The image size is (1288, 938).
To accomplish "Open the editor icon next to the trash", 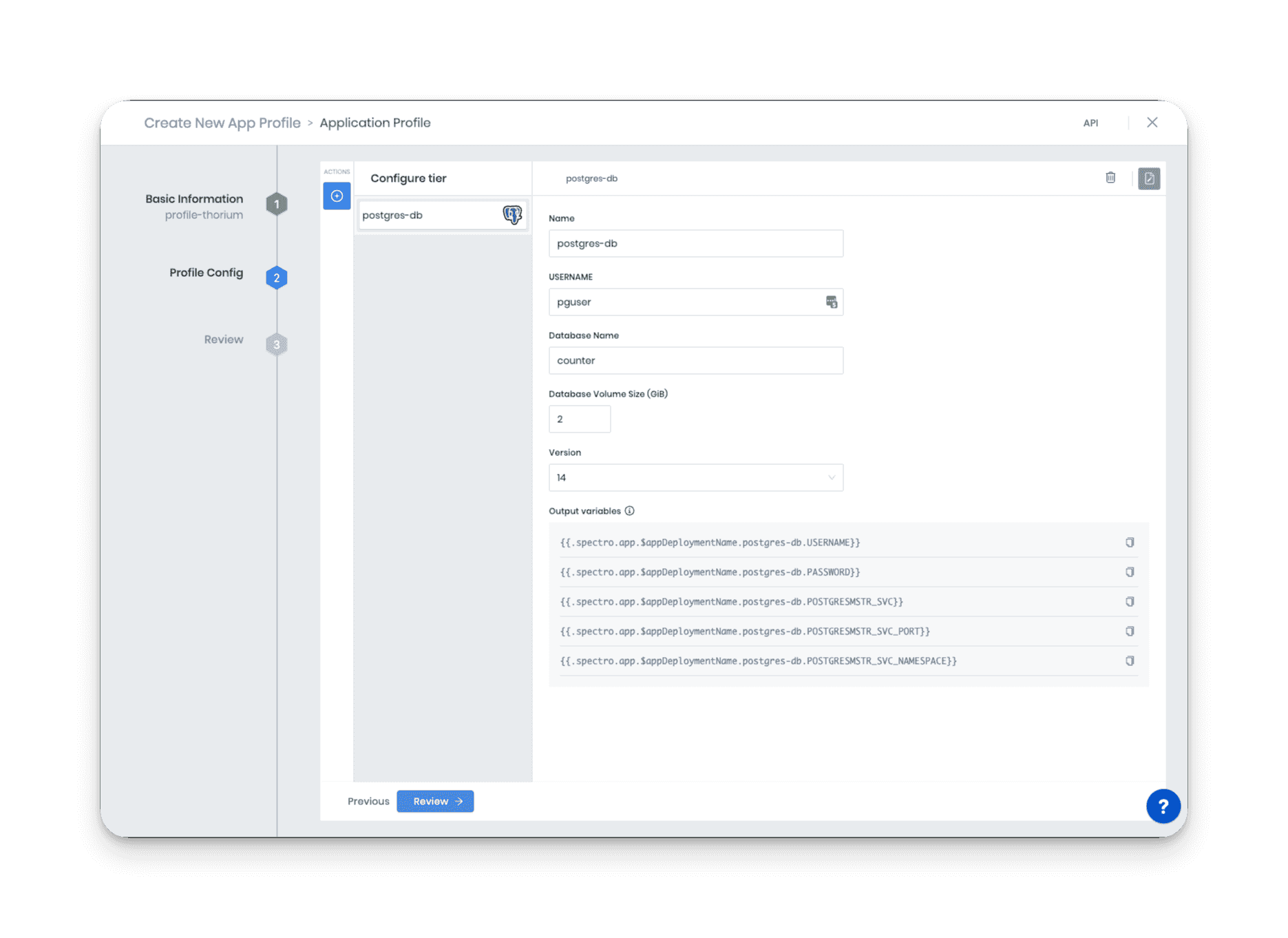I will 1148,178.
